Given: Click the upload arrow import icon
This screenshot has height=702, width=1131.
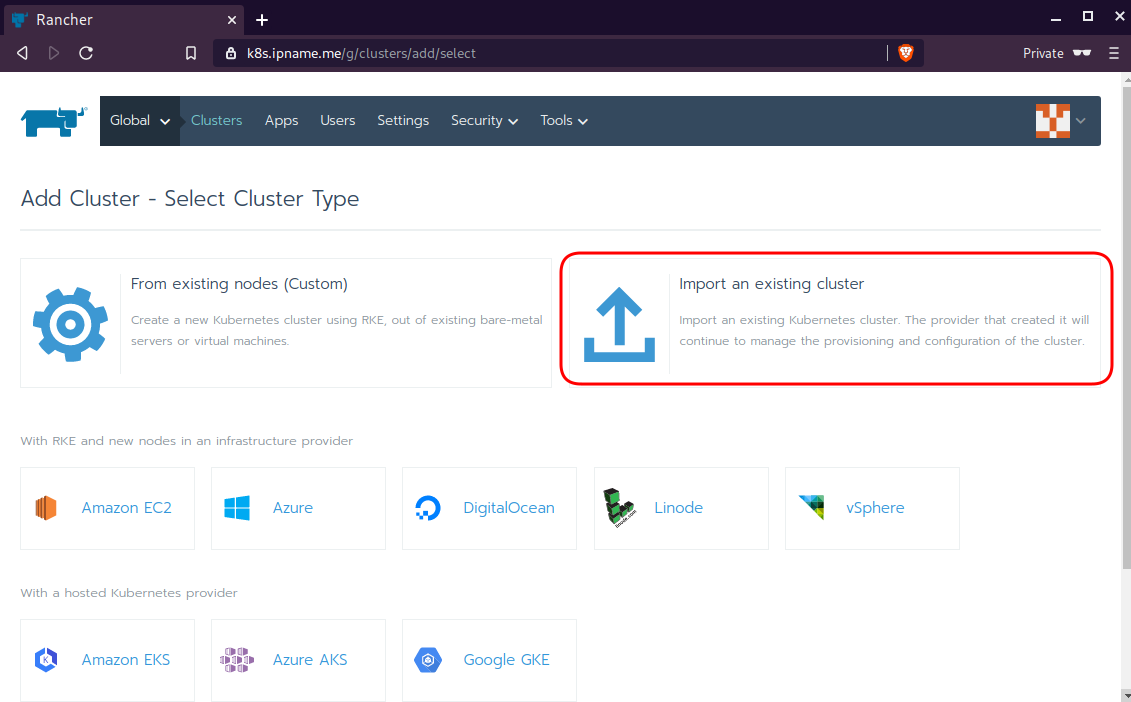Looking at the screenshot, I should (x=619, y=324).
